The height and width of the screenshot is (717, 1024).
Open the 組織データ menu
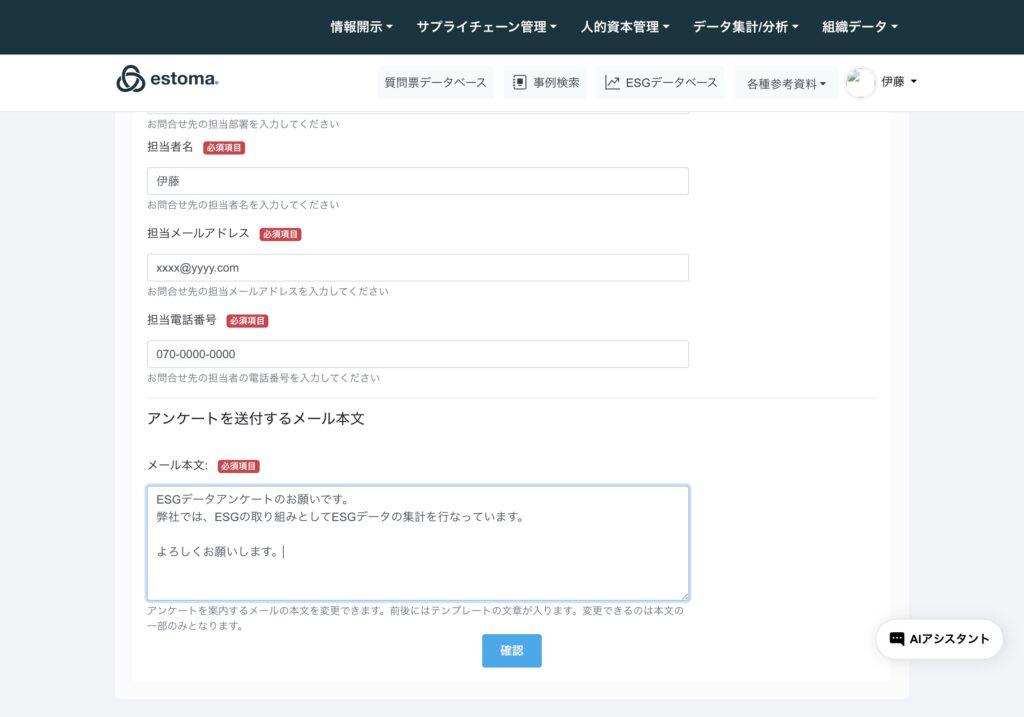pos(860,27)
